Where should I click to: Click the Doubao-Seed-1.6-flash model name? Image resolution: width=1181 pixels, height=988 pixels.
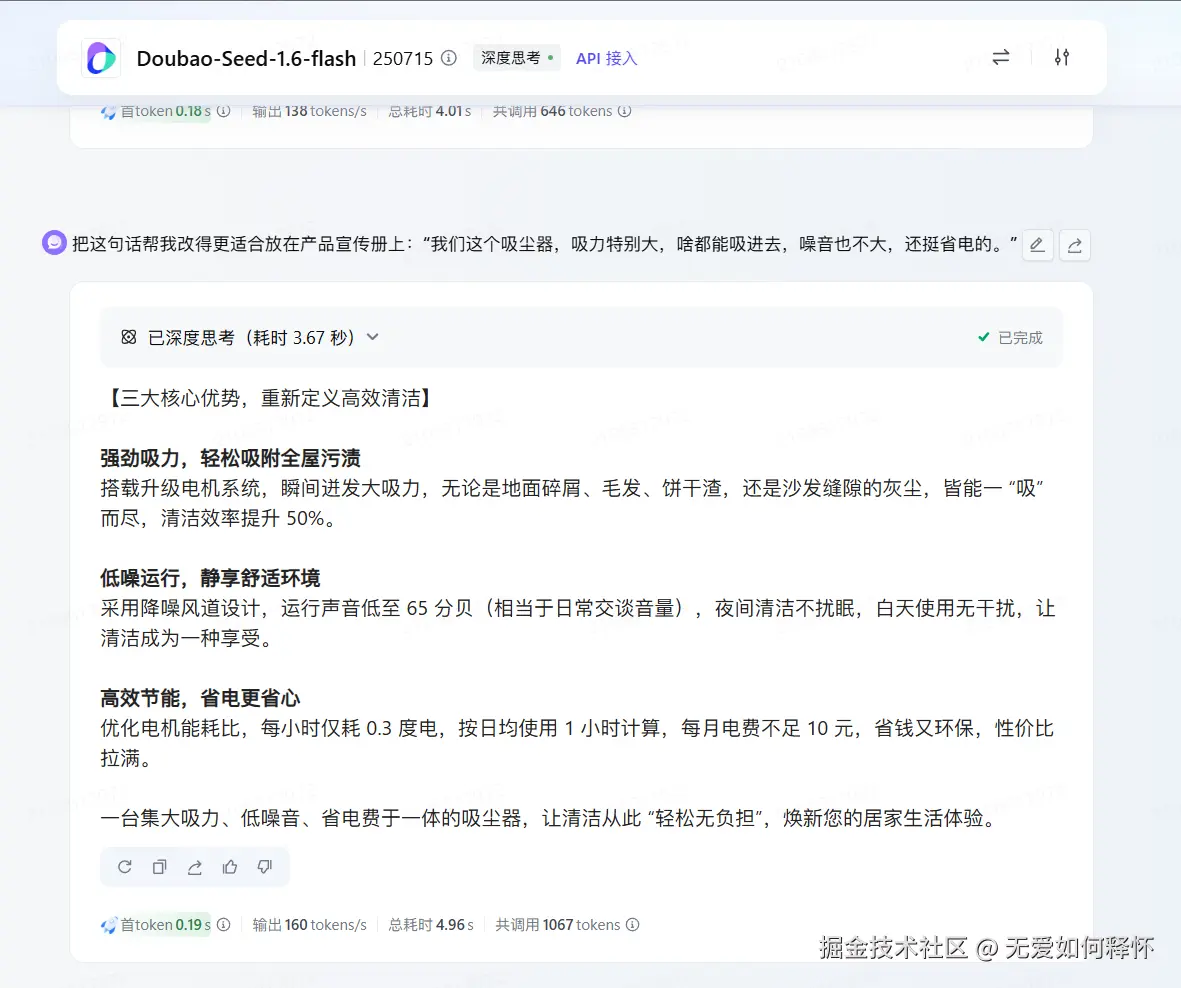[246, 58]
